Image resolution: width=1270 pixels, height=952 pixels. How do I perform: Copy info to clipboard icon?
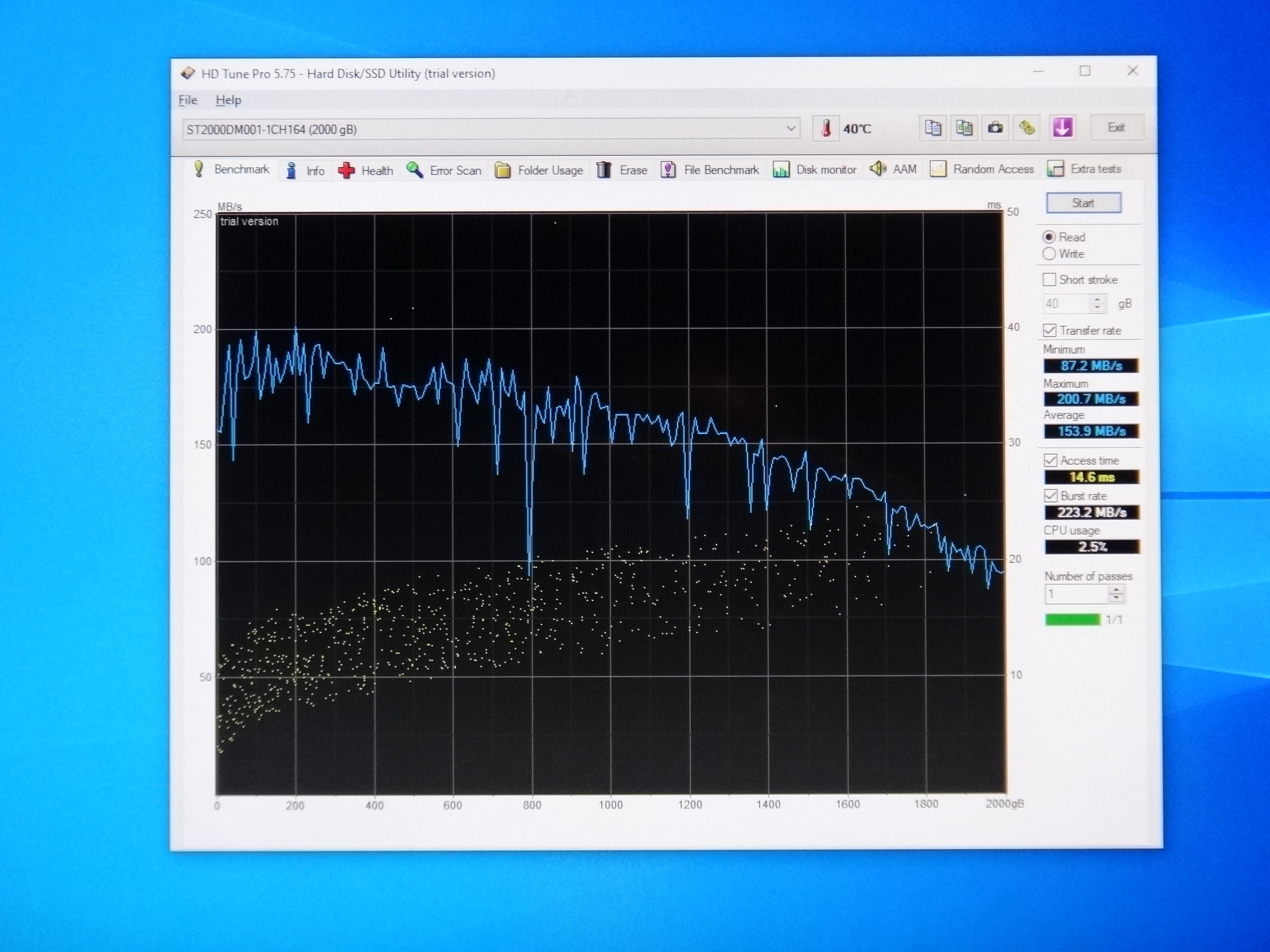933,127
